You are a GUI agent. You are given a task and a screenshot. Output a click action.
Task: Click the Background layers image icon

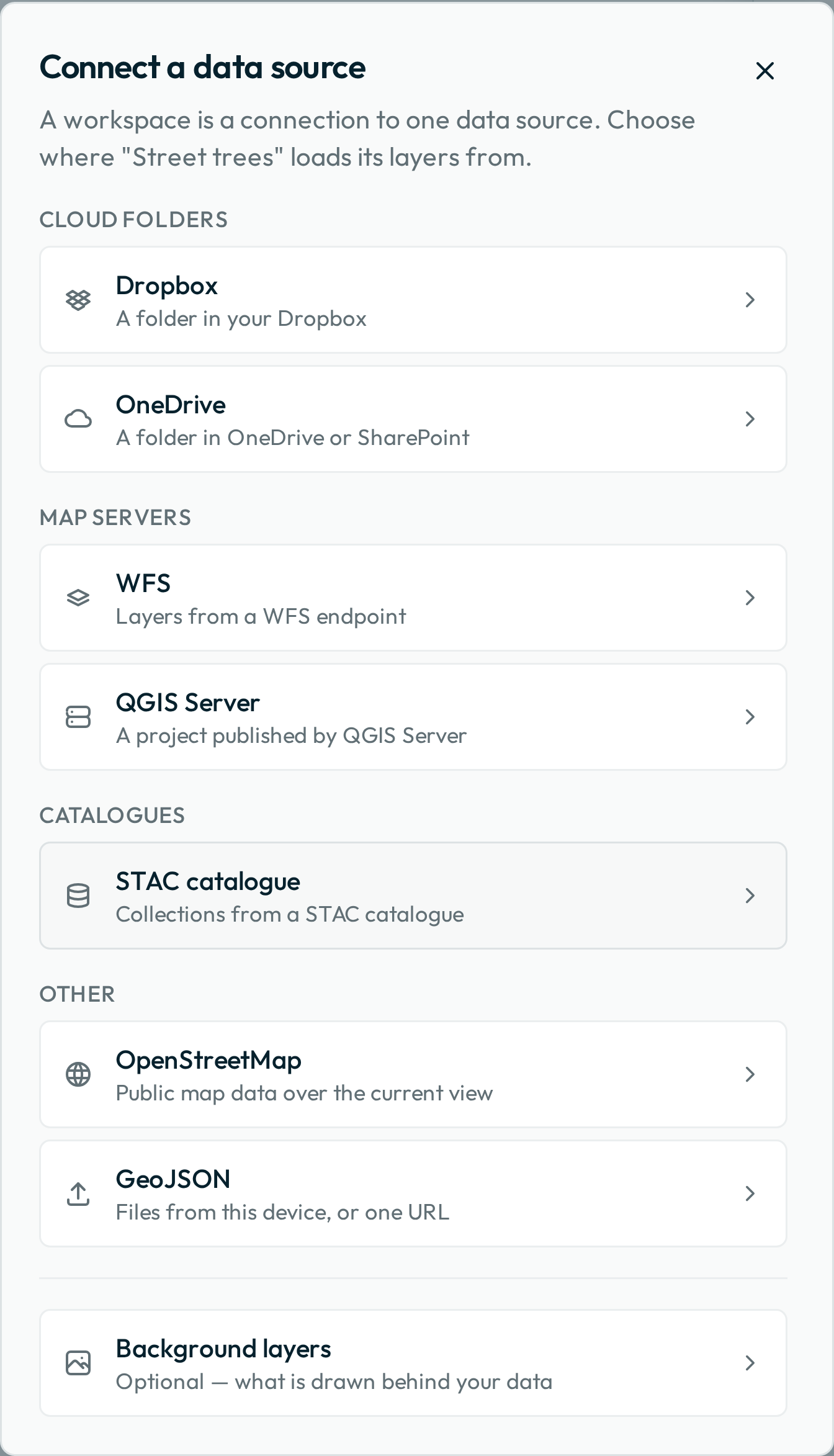coord(78,1363)
